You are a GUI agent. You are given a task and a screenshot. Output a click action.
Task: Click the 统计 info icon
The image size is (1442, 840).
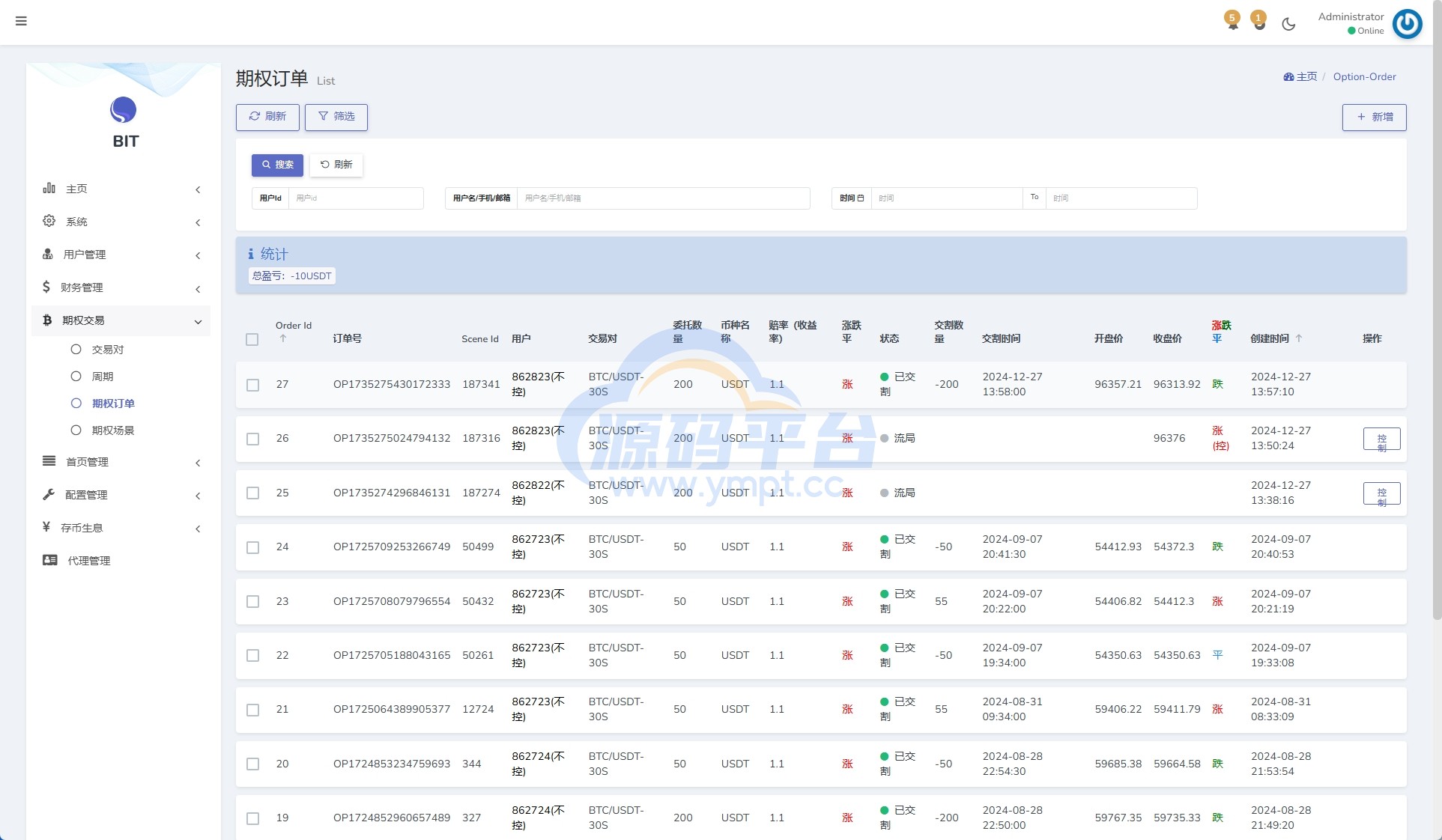251,255
